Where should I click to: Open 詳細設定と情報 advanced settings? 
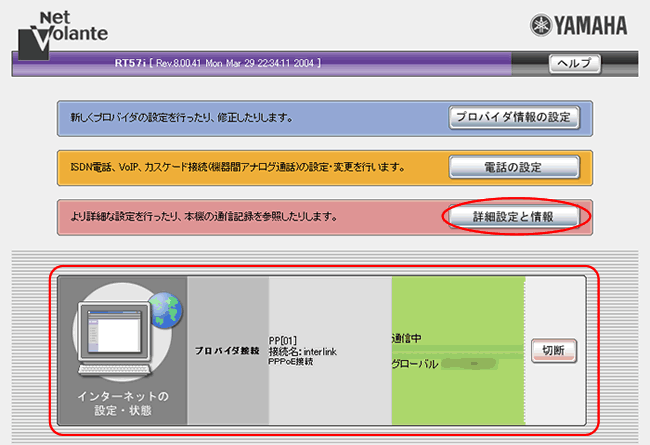click(x=513, y=216)
